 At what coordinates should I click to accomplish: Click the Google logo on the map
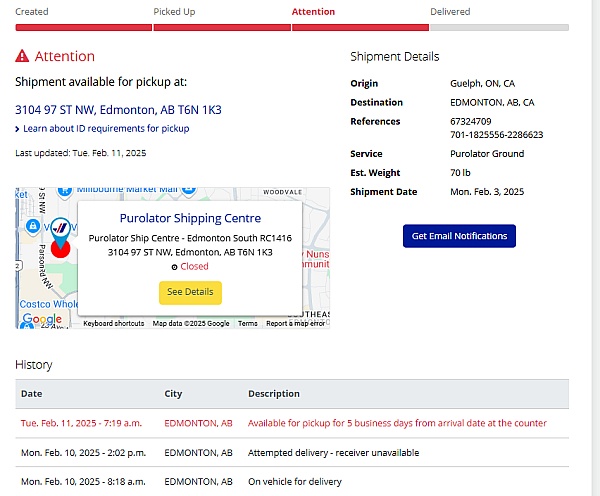[x=42, y=319]
